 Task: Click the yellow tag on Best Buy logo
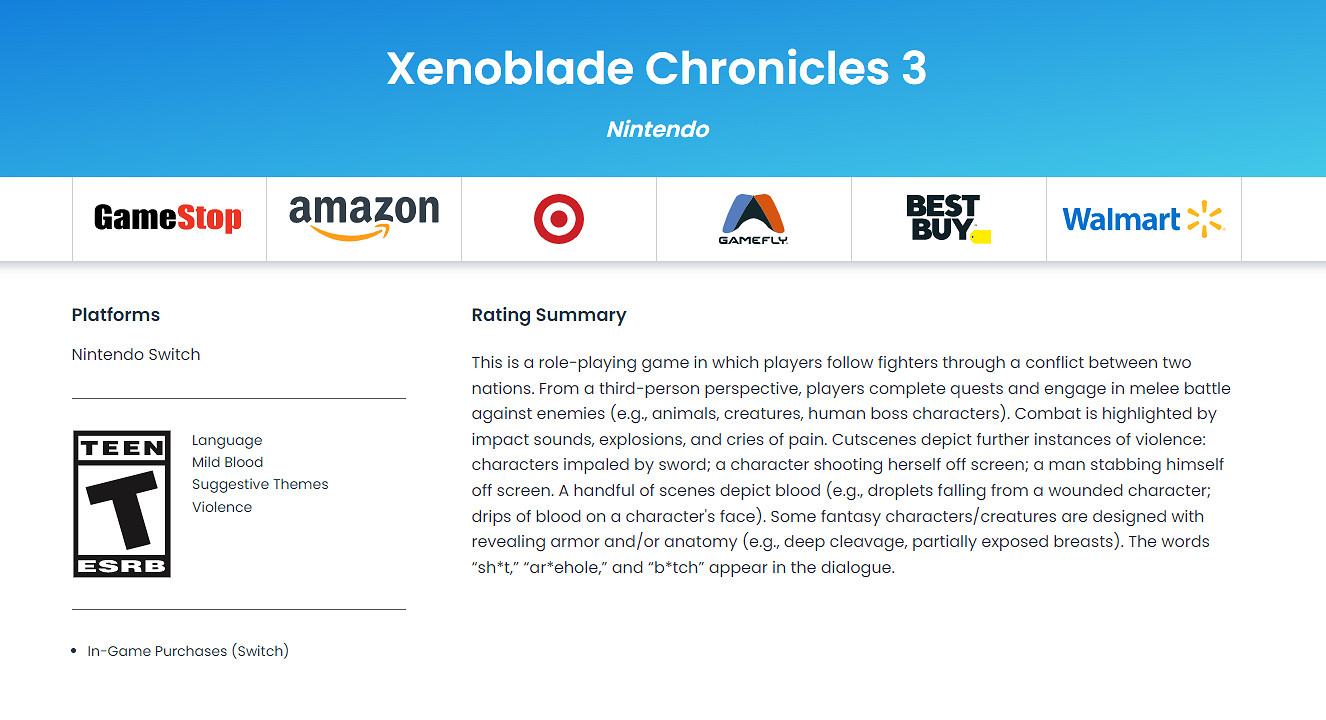[981, 237]
